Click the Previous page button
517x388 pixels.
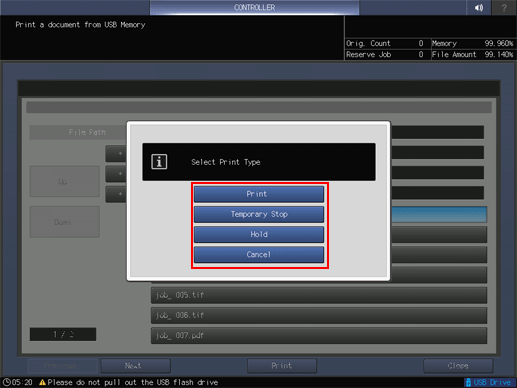[62, 366]
